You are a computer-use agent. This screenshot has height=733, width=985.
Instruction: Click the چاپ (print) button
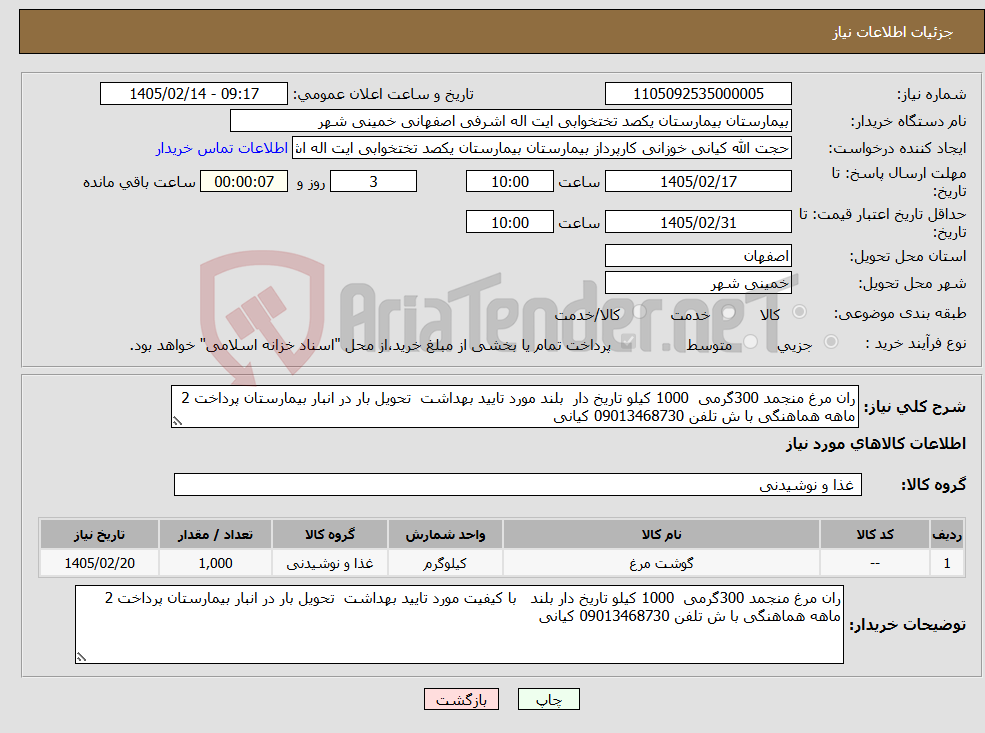click(548, 699)
